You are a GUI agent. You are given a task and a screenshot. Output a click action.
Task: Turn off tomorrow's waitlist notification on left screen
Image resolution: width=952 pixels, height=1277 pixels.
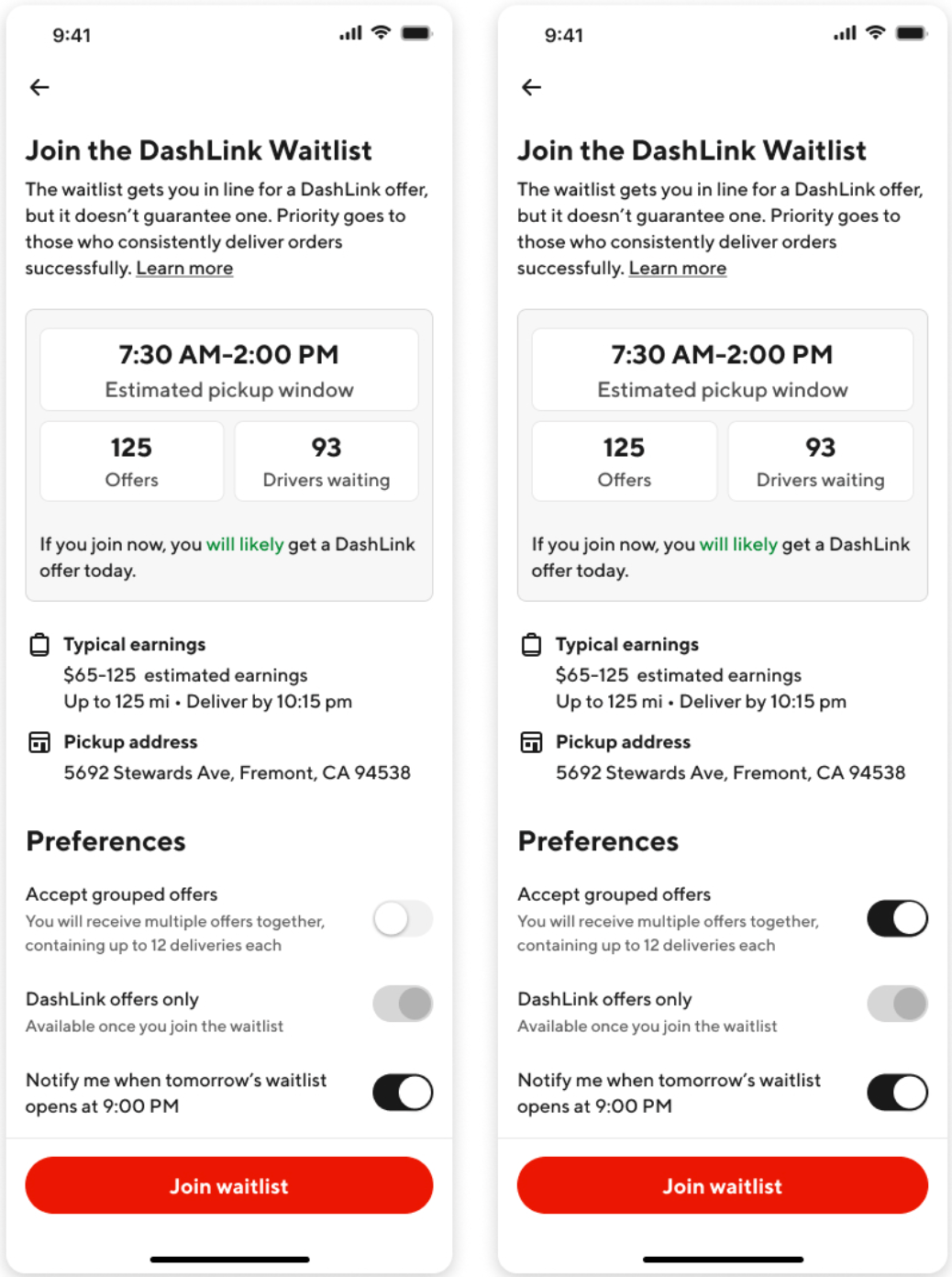[403, 1093]
